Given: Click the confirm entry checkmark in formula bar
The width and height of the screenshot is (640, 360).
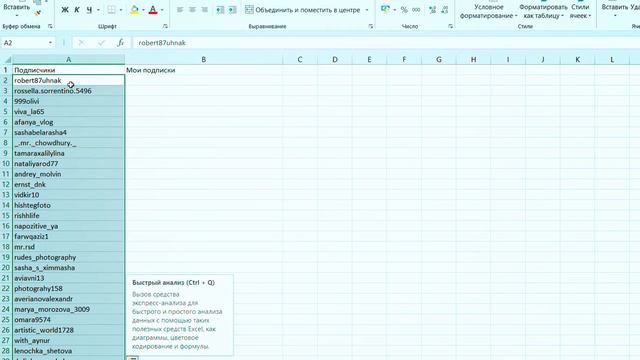Looking at the screenshot, I should point(101,42).
